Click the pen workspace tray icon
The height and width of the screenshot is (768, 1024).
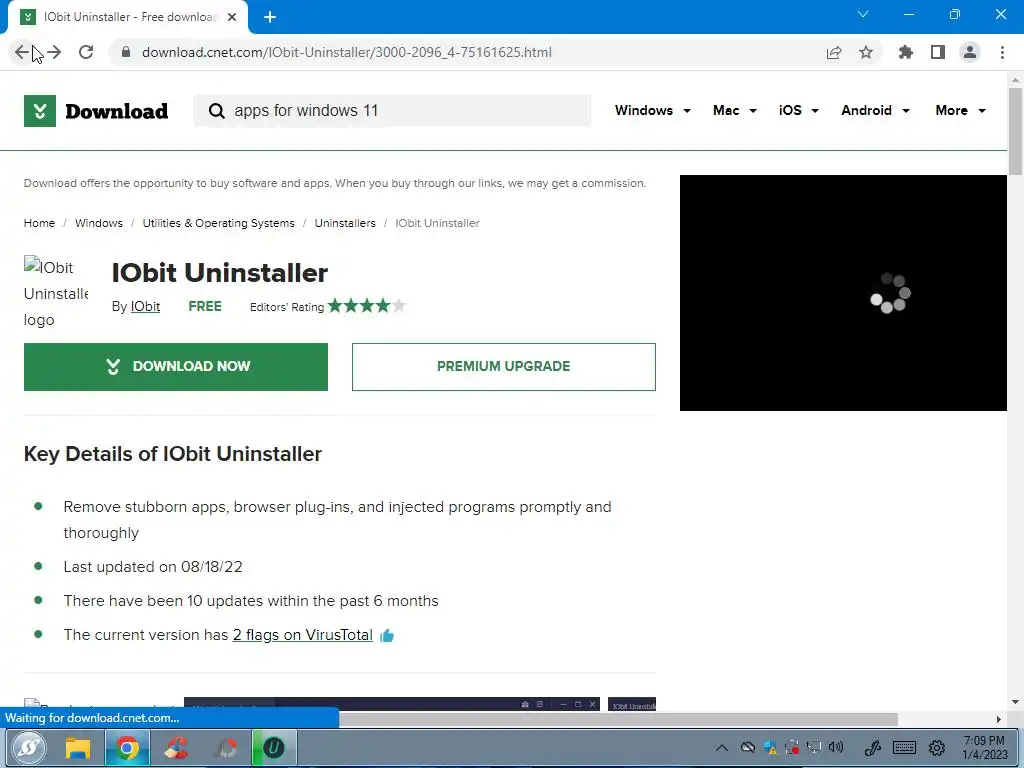tap(872, 748)
